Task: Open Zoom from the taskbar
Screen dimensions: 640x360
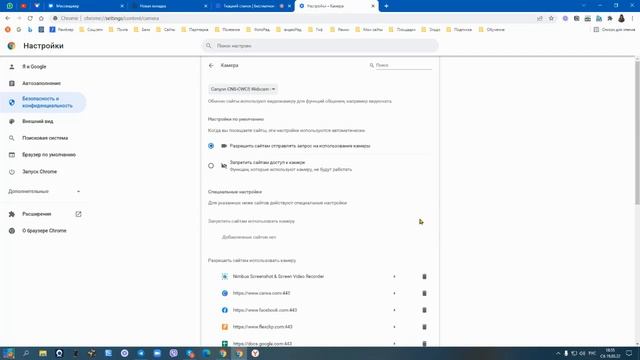Action: (157, 353)
